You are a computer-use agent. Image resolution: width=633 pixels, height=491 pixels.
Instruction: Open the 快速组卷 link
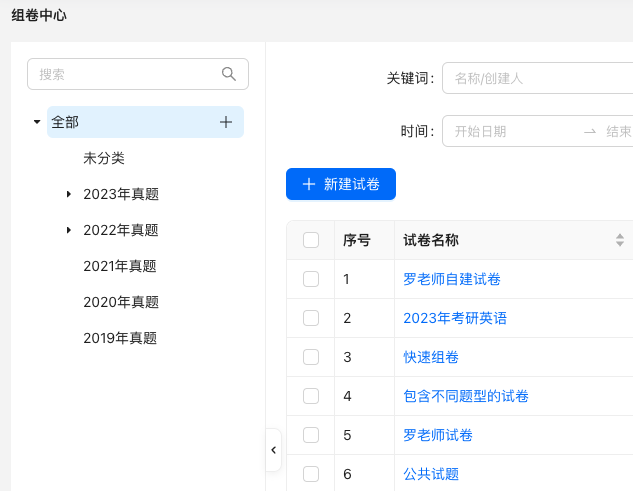pos(431,357)
